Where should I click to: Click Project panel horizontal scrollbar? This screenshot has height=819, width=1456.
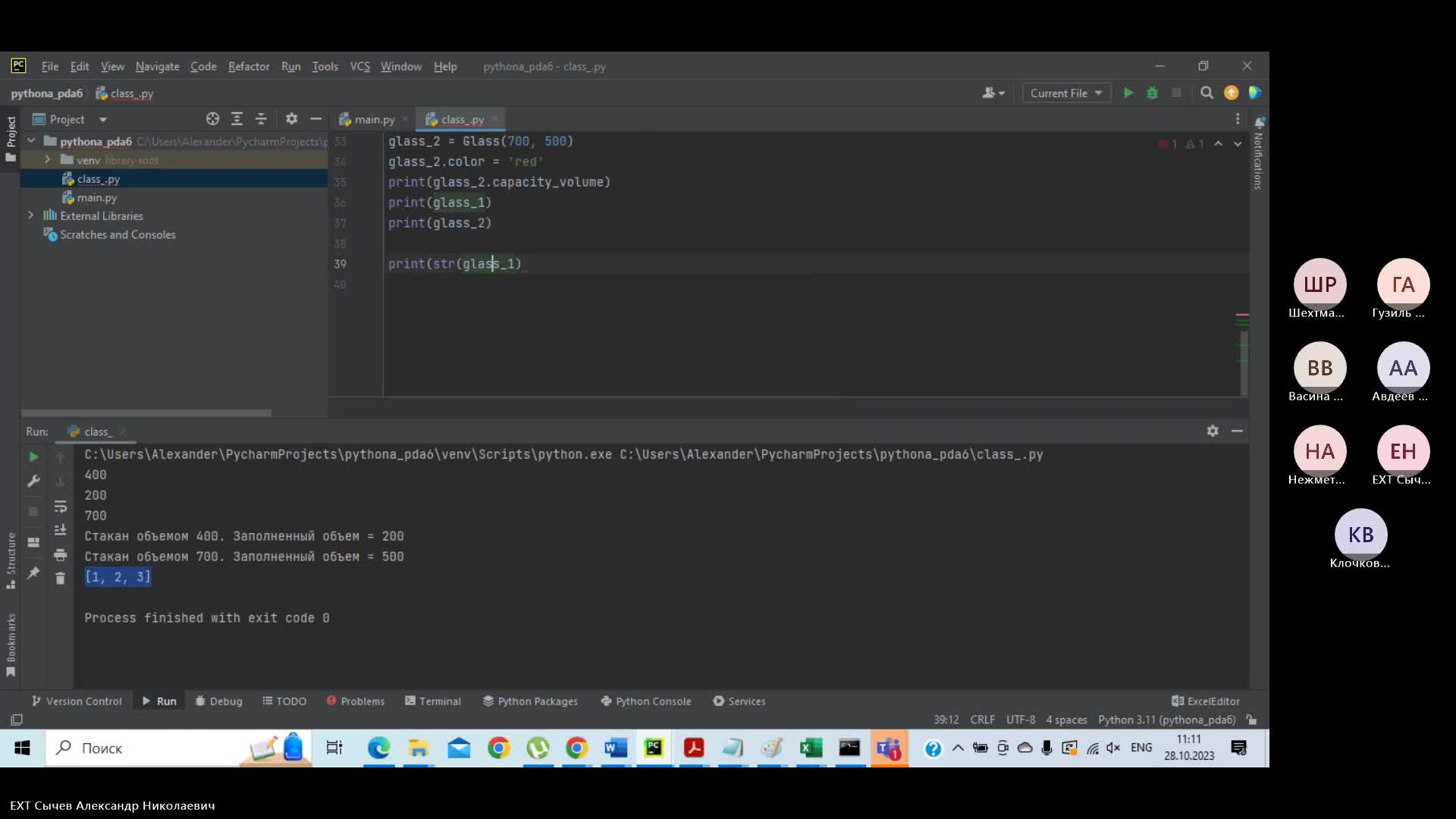tap(146, 413)
